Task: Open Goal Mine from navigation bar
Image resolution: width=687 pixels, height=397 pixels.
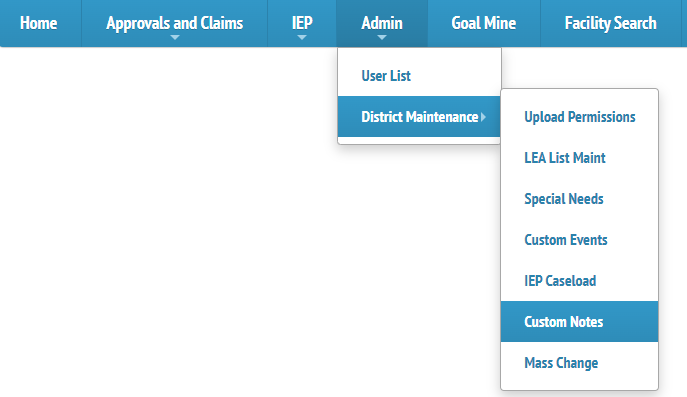Action: point(484,23)
